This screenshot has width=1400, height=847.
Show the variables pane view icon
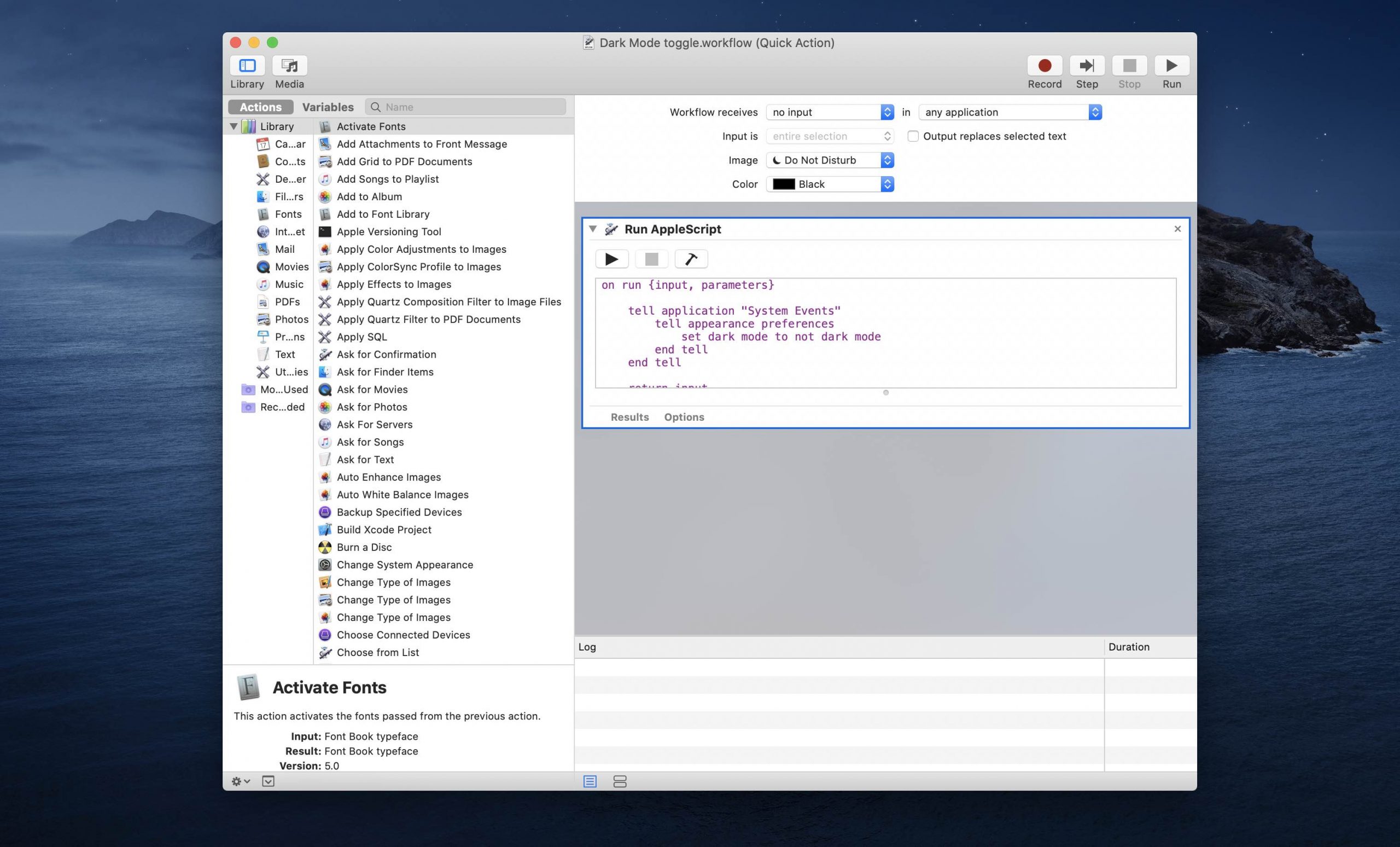620,782
